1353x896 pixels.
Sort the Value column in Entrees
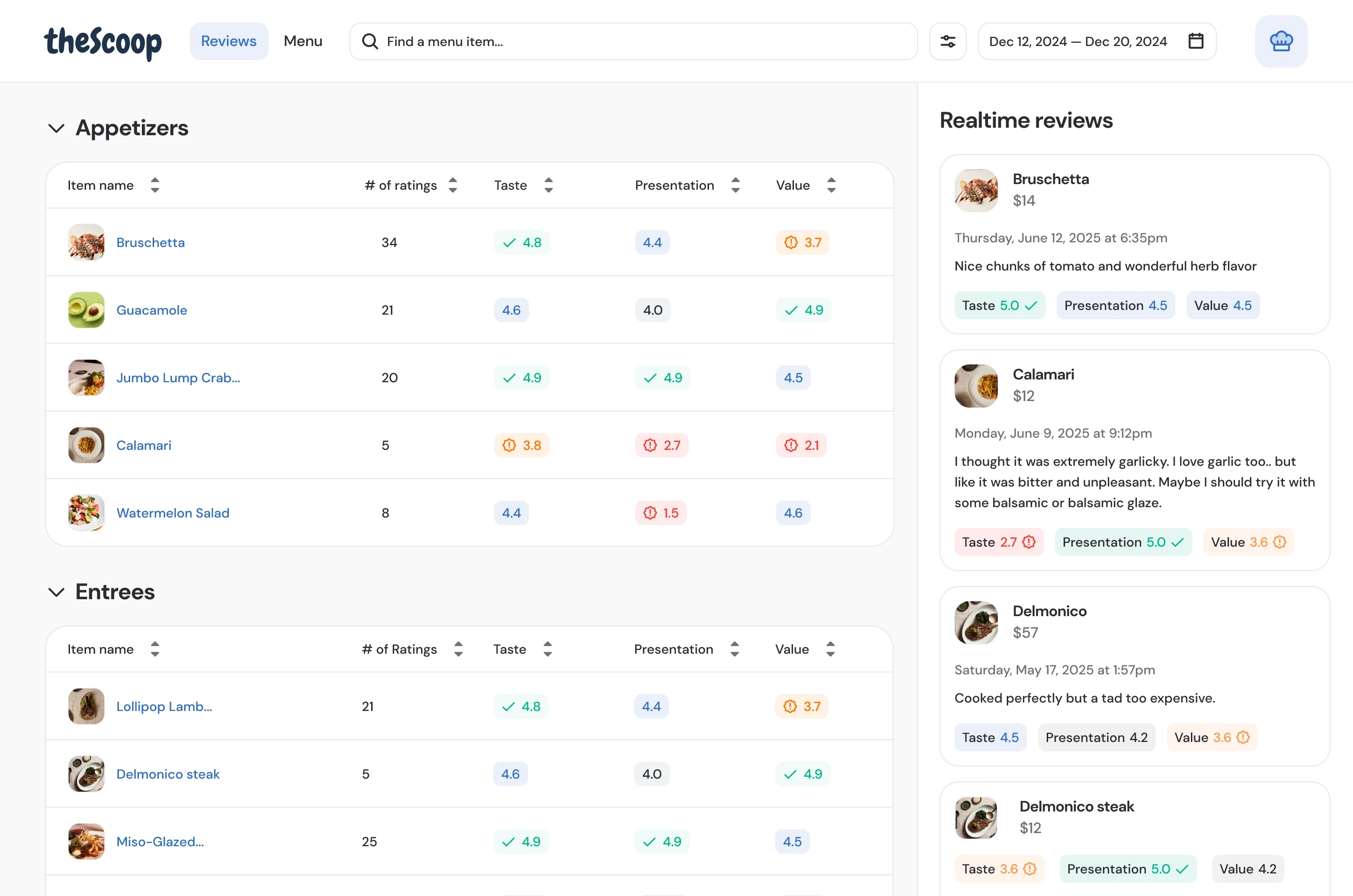click(x=831, y=649)
